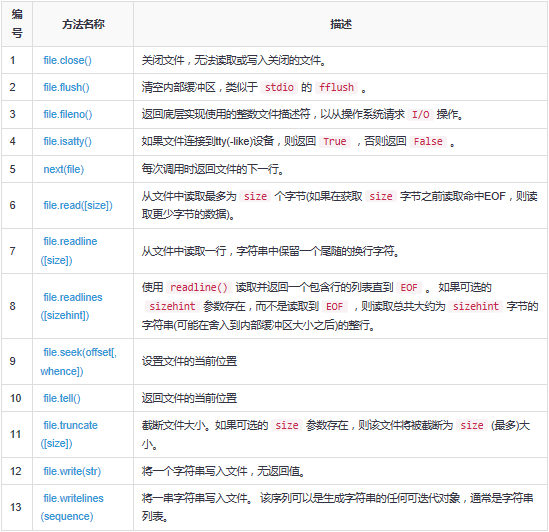The height and width of the screenshot is (532, 549).
Task: Open the next(file) method link
Action: point(63,169)
